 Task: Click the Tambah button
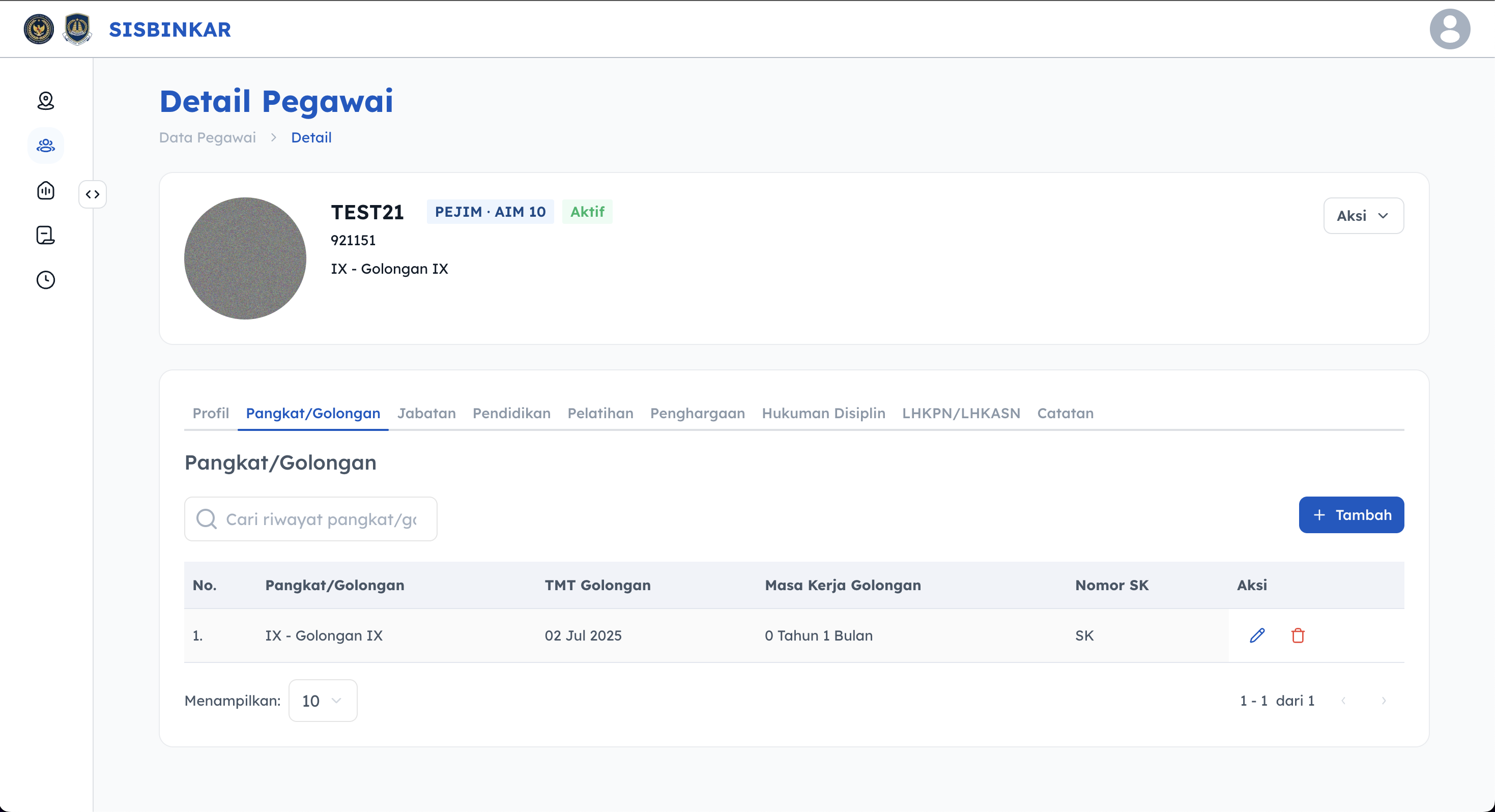(x=1350, y=515)
